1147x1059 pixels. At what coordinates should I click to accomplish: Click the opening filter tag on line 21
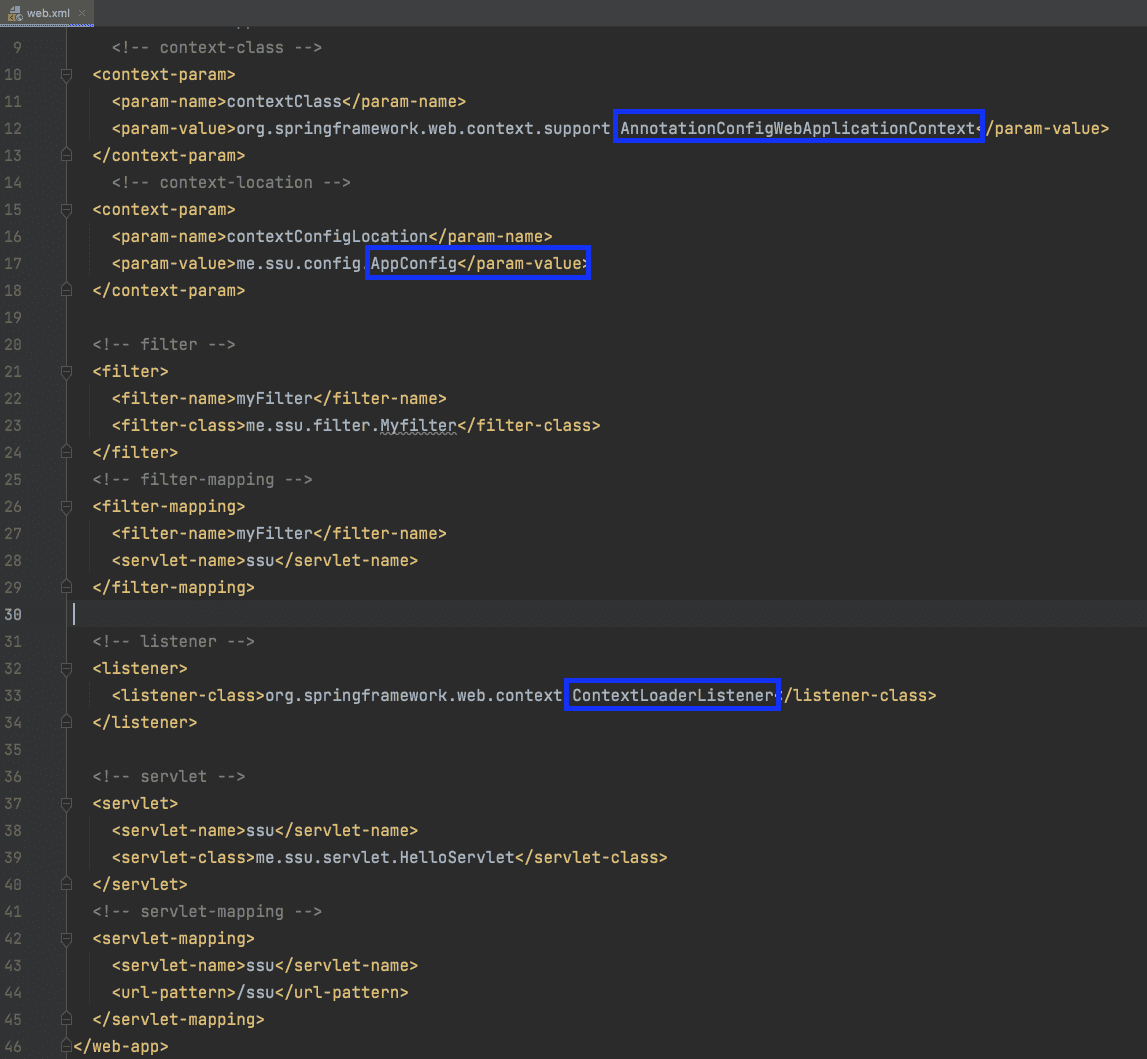click(x=130, y=372)
